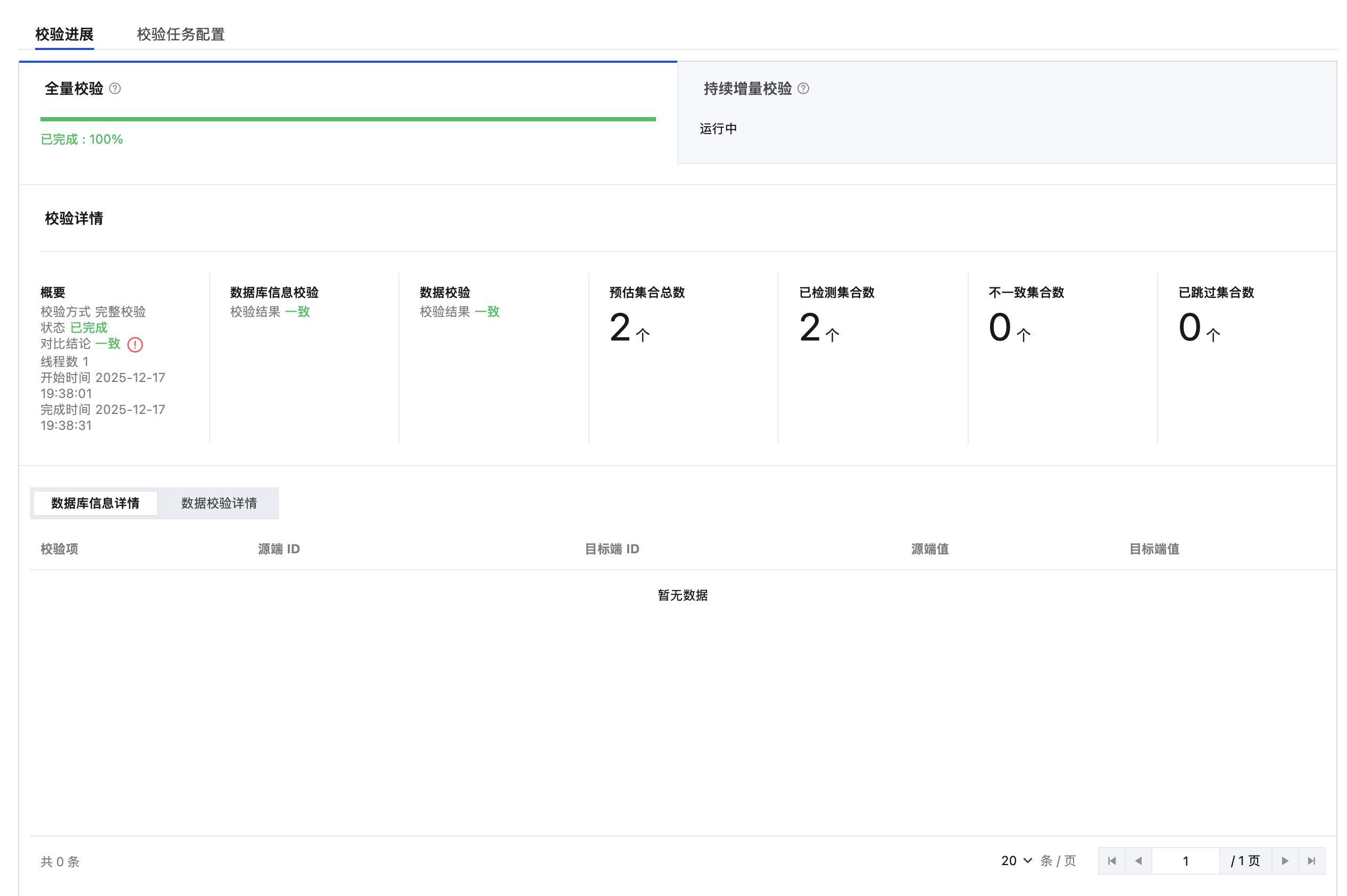Image resolution: width=1347 pixels, height=896 pixels.
Task: Select 数据库信息详情 segment
Action: coord(95,503)
